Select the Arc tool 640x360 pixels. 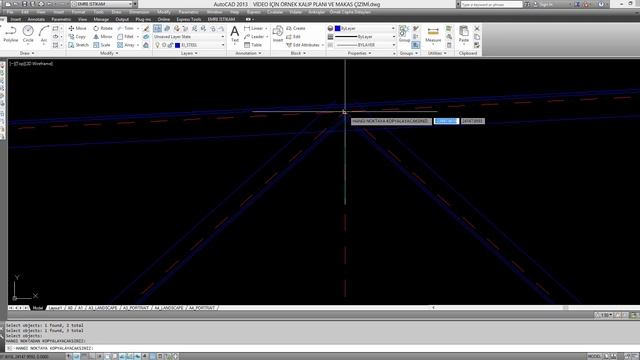tap(44, 34)
